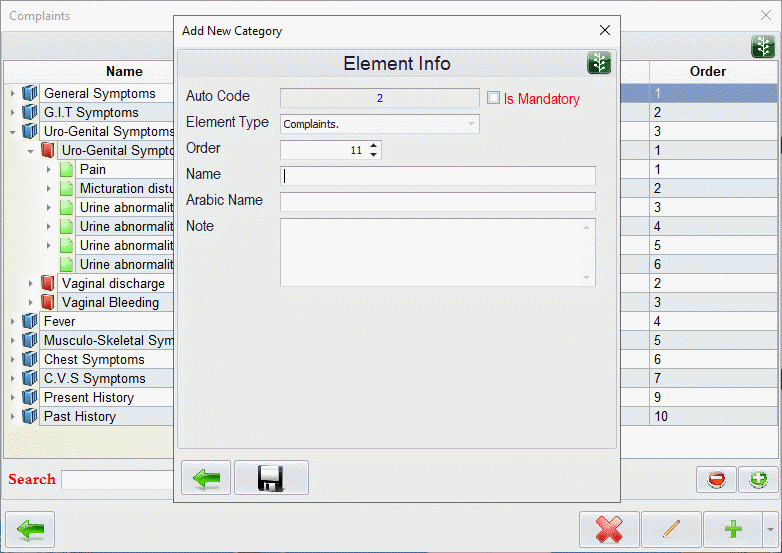Click green page icon next to Micturation disturbance
Viewport: 782px width, 553px height.
point(66,188)
